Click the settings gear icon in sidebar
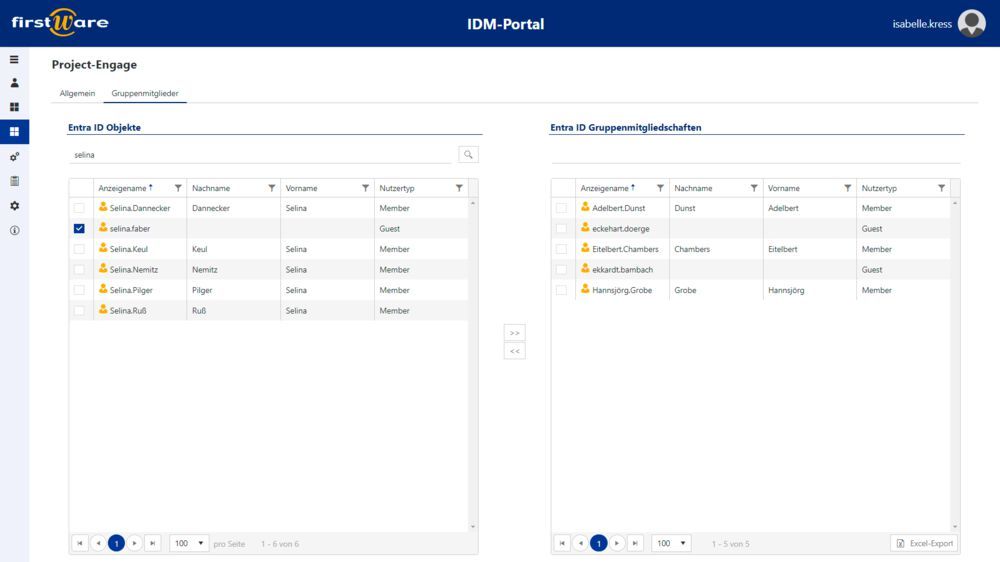Screen dimensions: 1000x562 14,205
